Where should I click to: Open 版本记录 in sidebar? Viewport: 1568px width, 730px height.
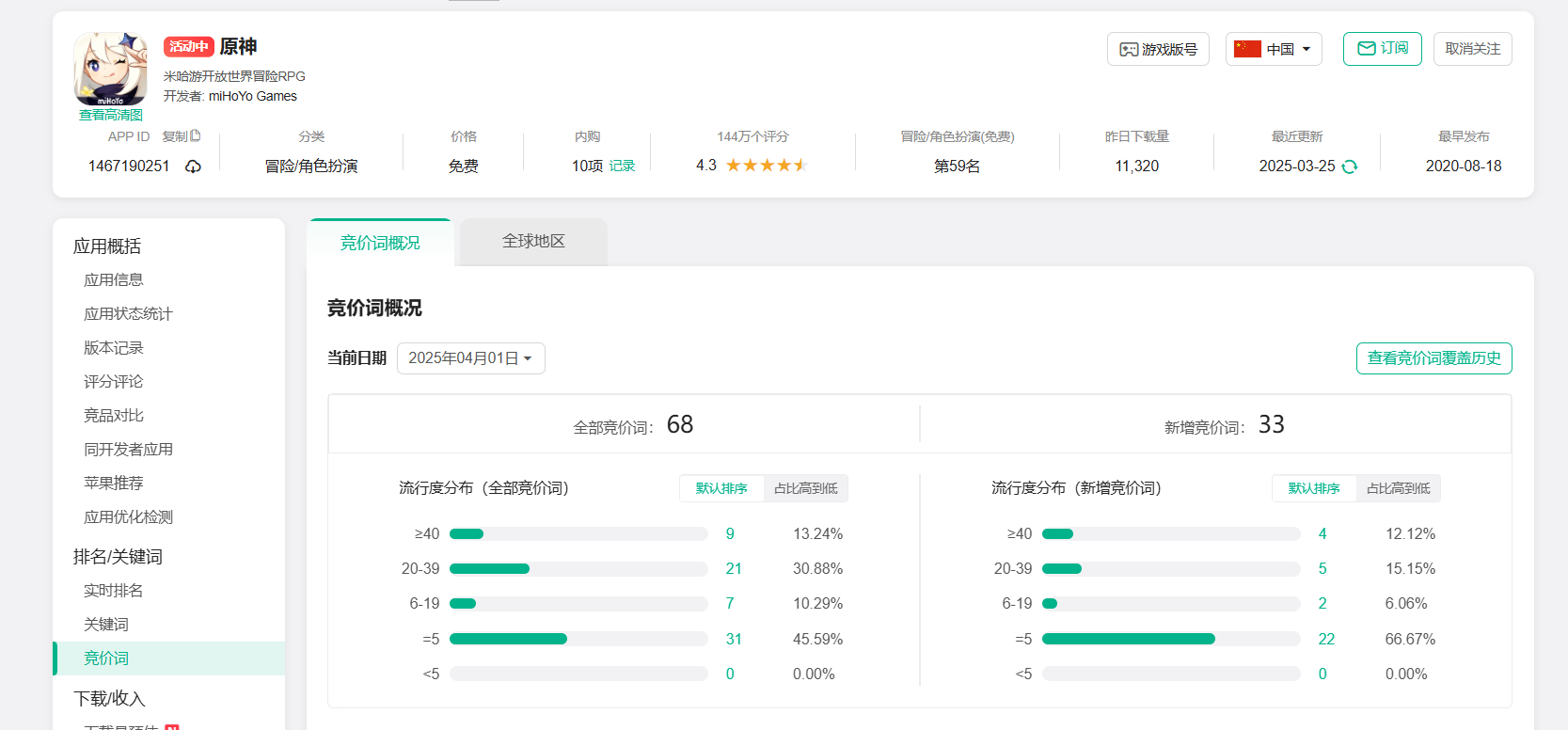click(114, 348)
